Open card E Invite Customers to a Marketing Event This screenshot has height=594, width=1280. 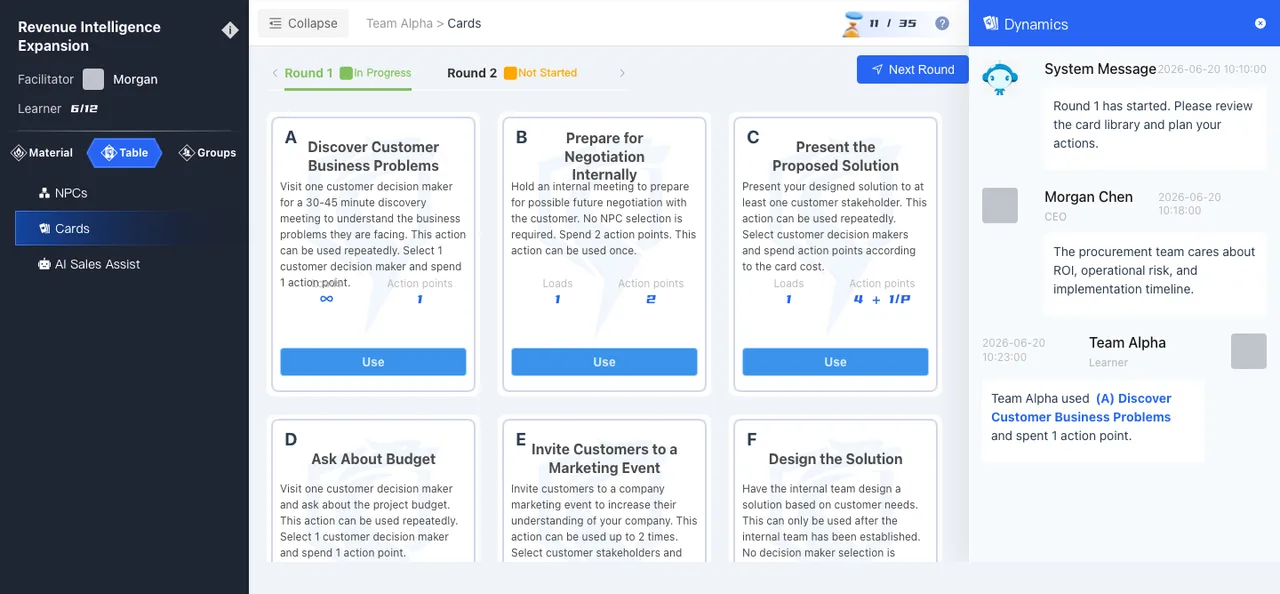coord(604,490)
